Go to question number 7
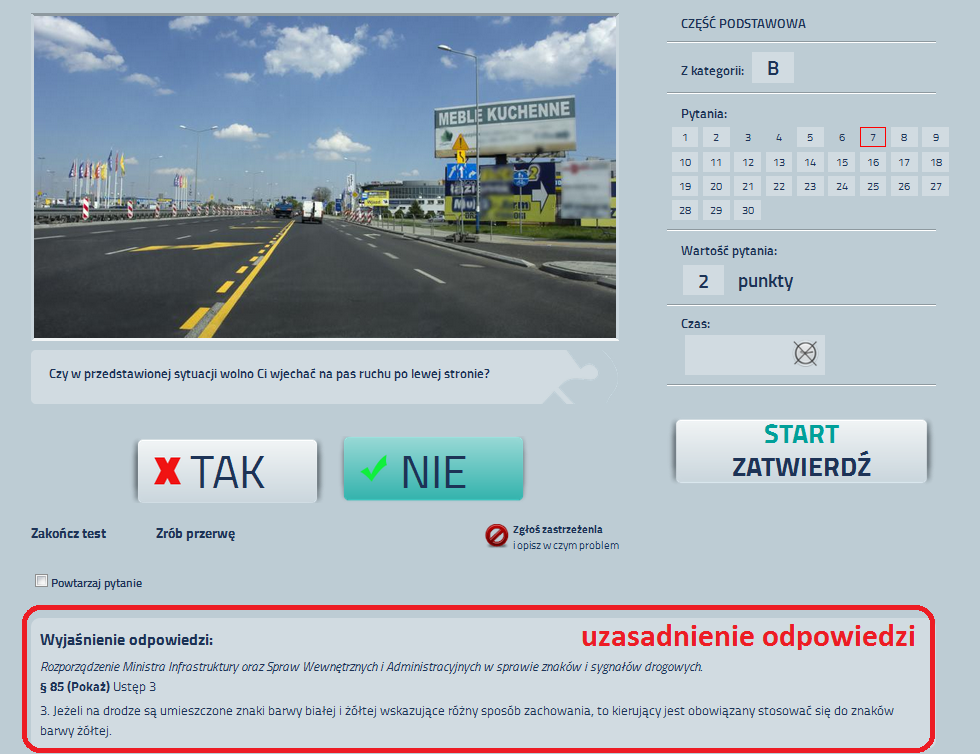Viewport: 980px width, 754px height. [x=873, y=137]
